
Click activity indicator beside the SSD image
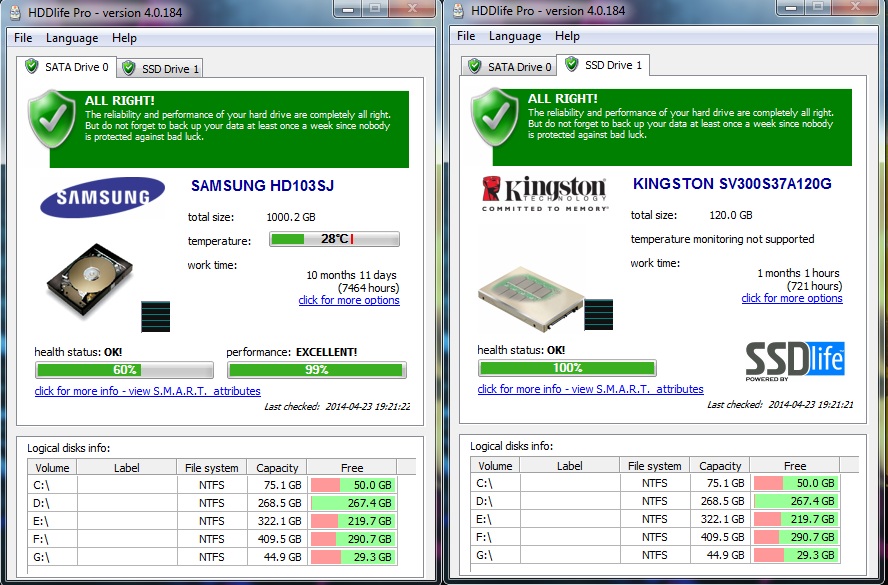599,315
